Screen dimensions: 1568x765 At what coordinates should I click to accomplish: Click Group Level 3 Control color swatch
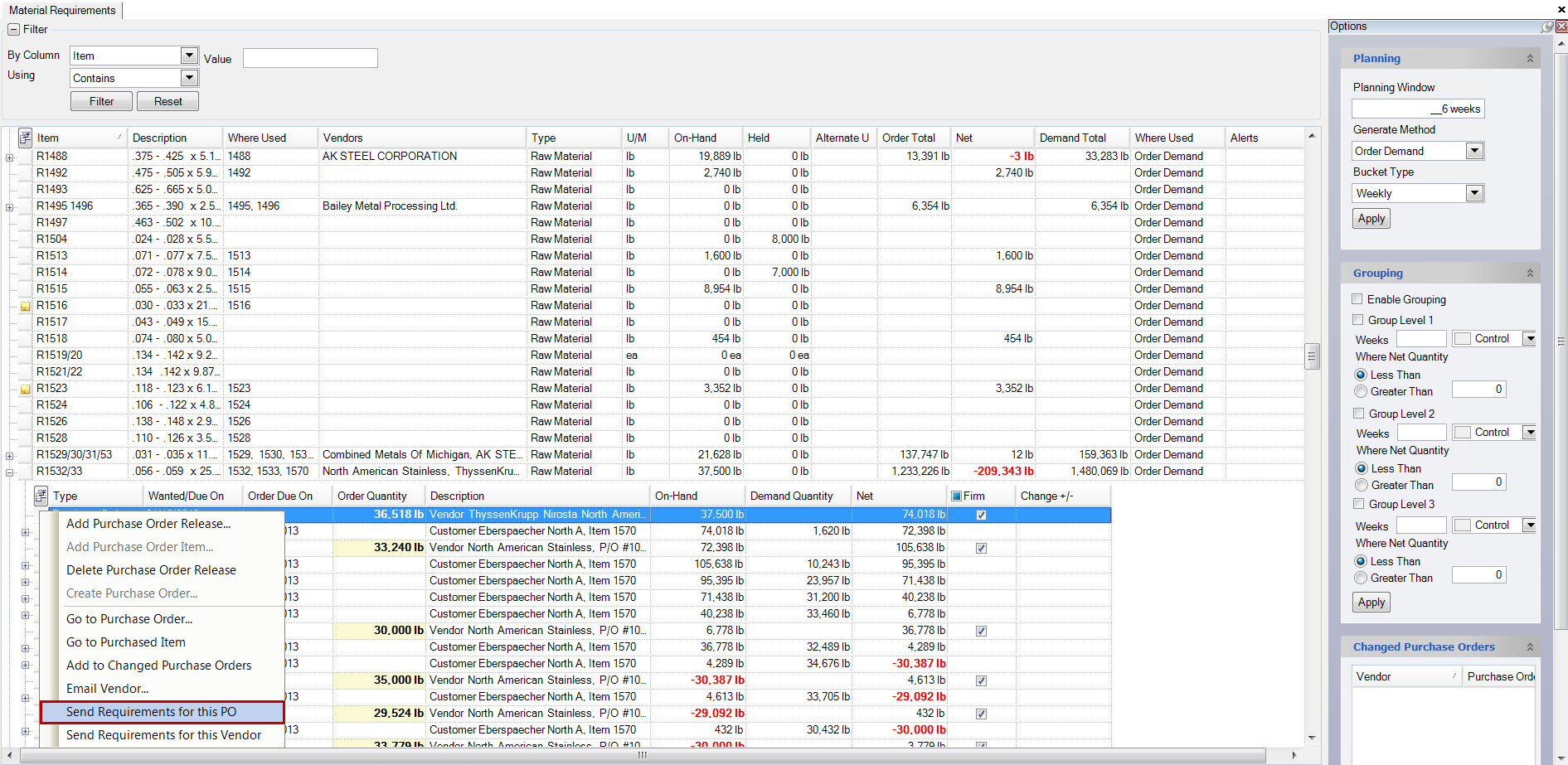[x=1463, y=525]
